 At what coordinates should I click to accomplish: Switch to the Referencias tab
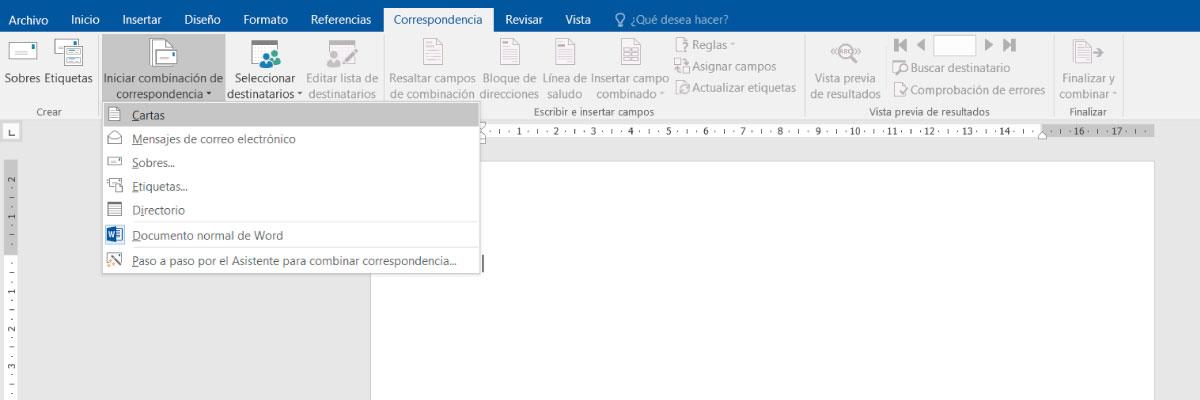pyautogui.click(x=341, y=19)
